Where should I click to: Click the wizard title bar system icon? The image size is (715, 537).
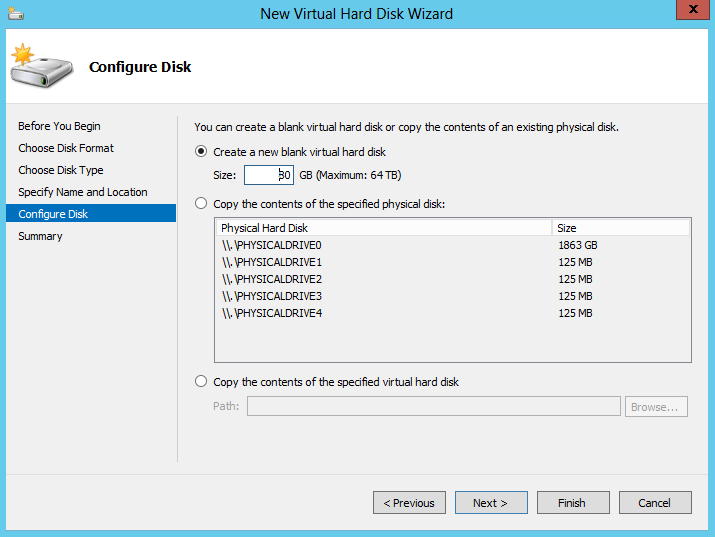(x=15, y=13)
